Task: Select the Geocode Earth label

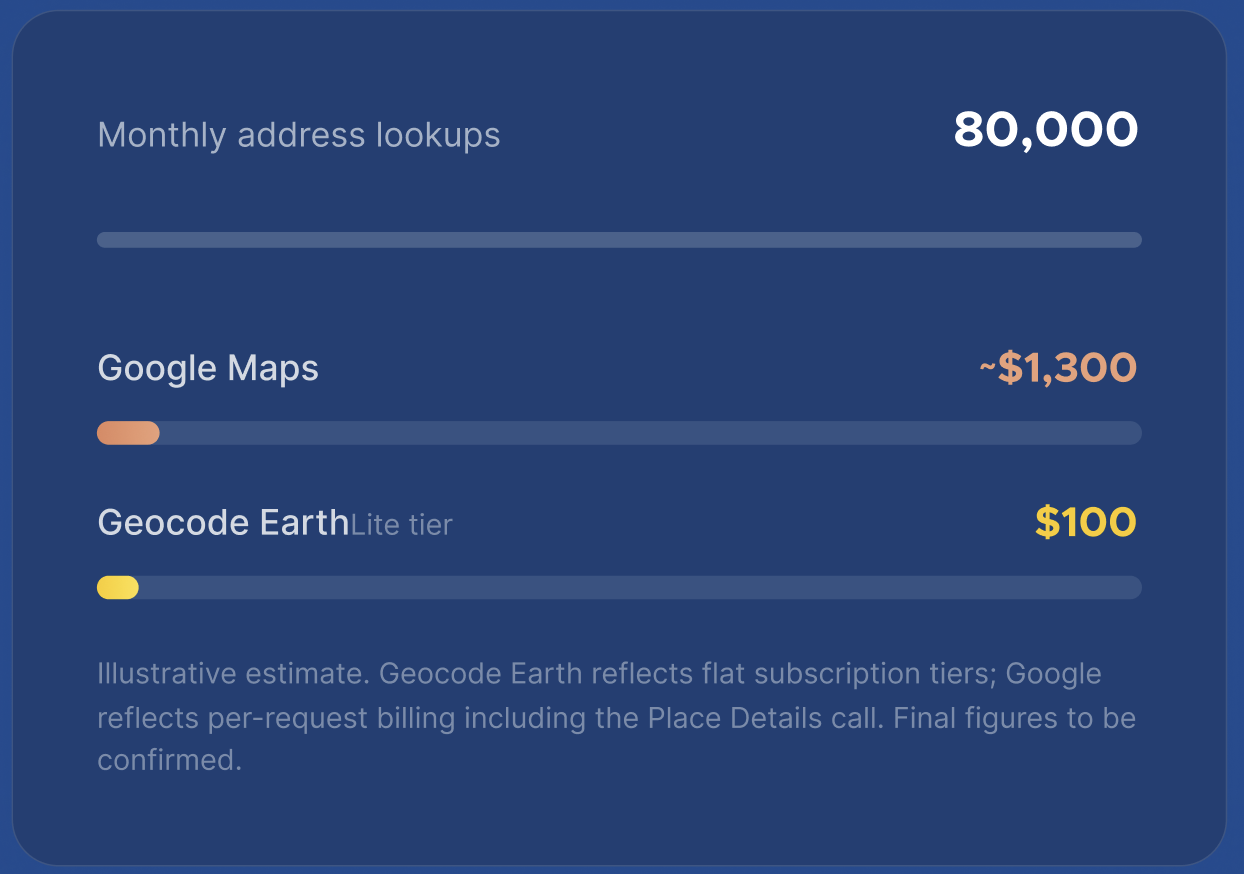Action: [x=223, y=523]
